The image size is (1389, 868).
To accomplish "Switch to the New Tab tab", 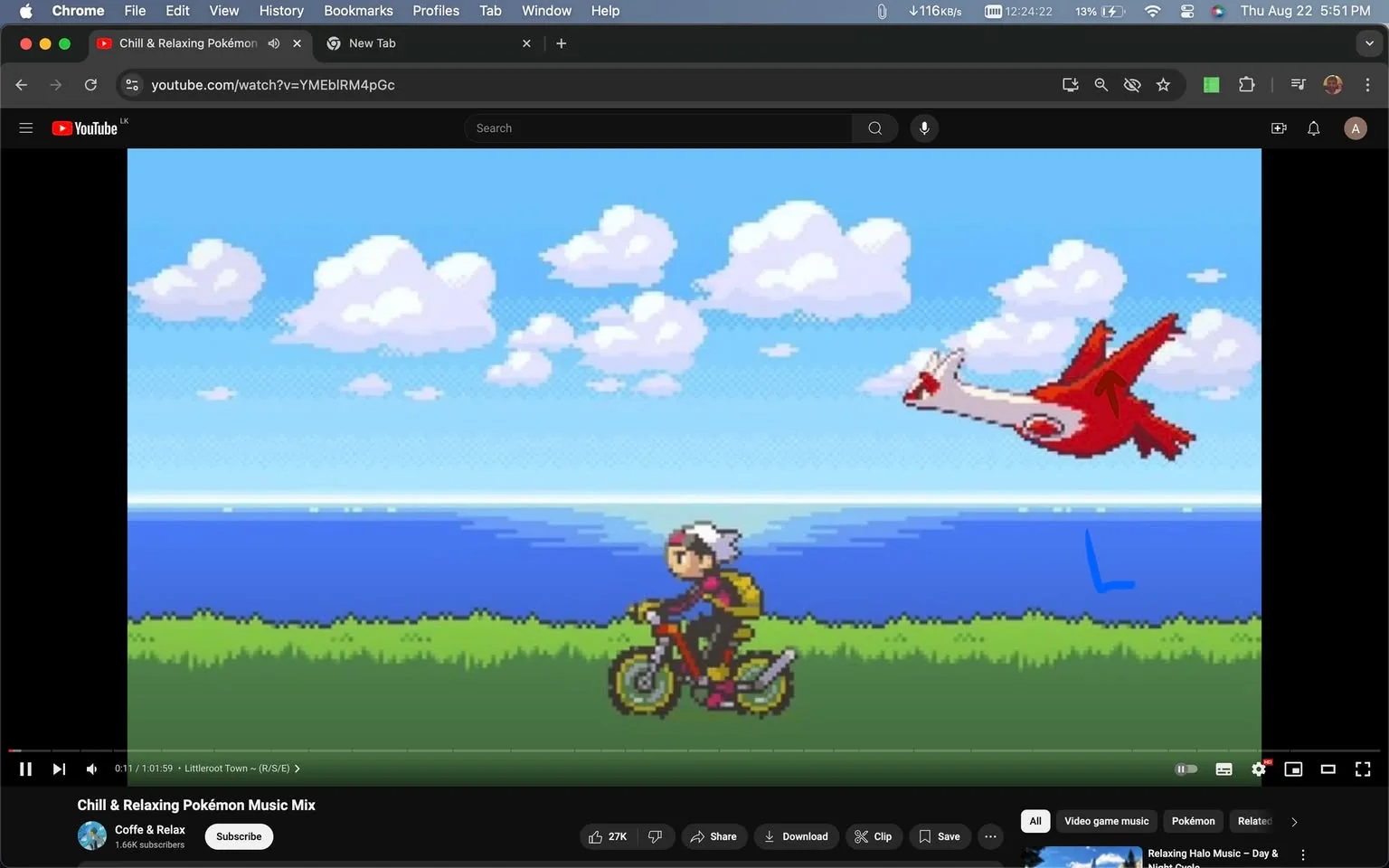I will click(x=426, y=43).
